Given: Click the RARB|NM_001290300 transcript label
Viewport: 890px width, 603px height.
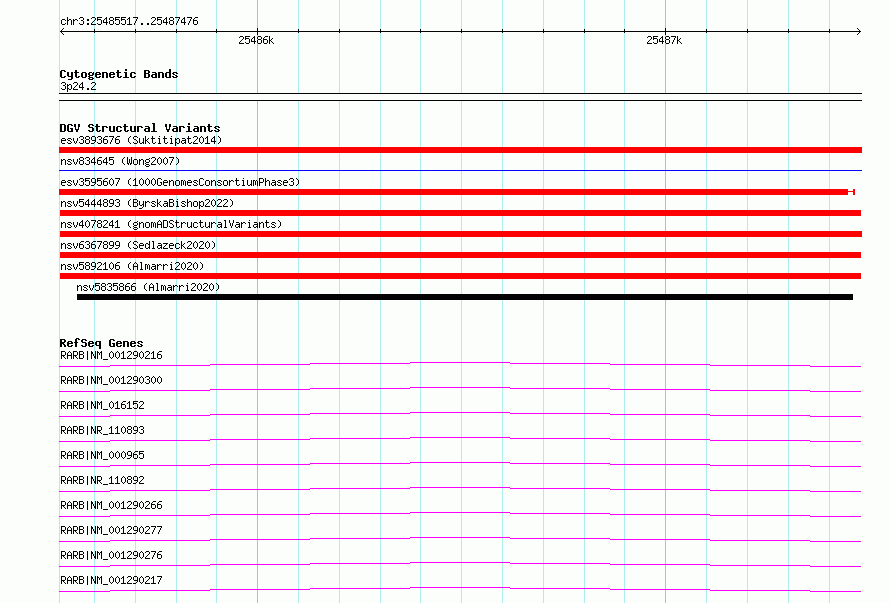Looking at the screenshot, I should pos(111,380).
